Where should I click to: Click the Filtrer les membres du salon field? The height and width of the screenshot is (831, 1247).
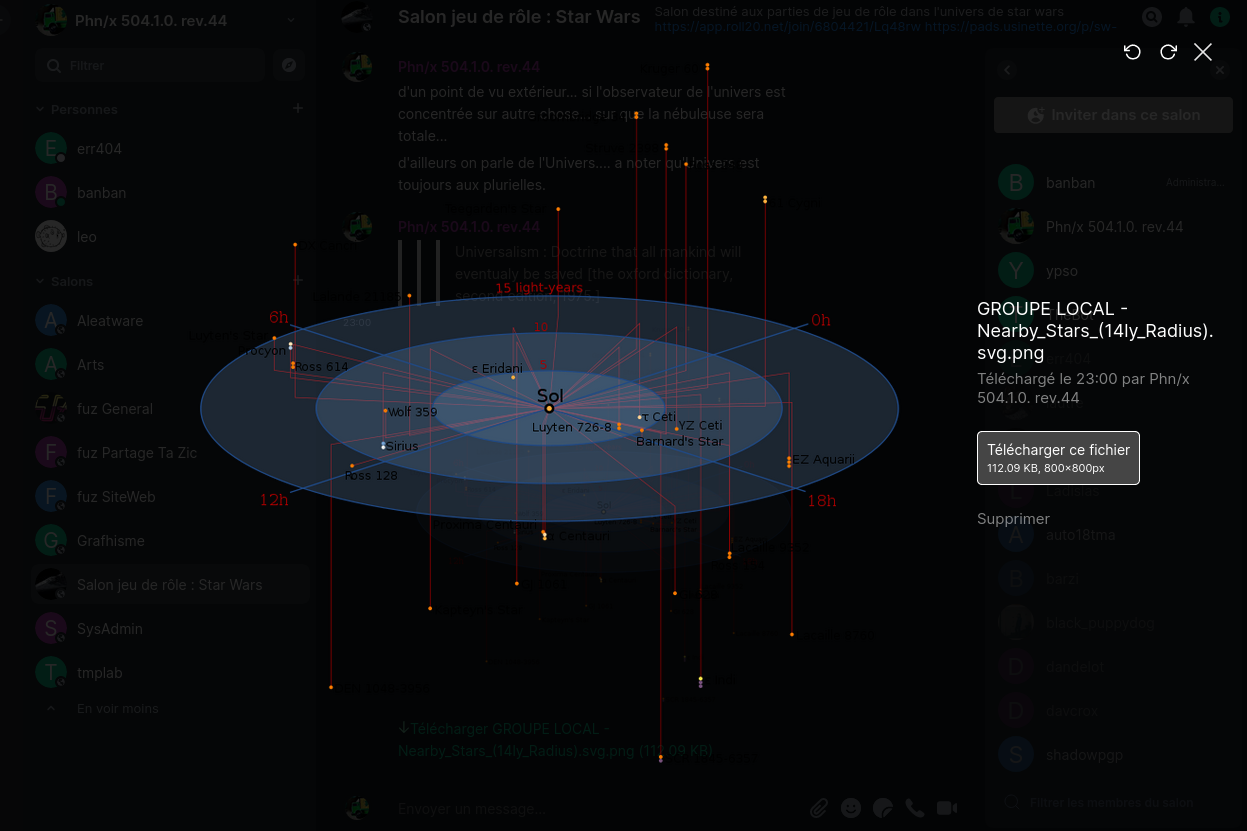(x=1112, y=802)
